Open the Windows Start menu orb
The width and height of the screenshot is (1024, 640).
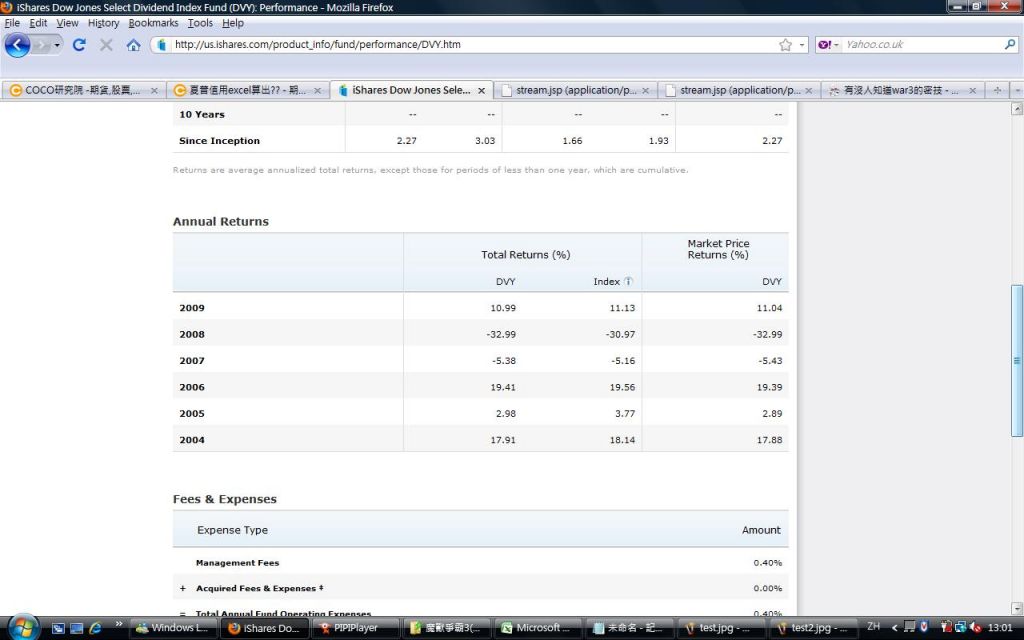tap(24, 628)
